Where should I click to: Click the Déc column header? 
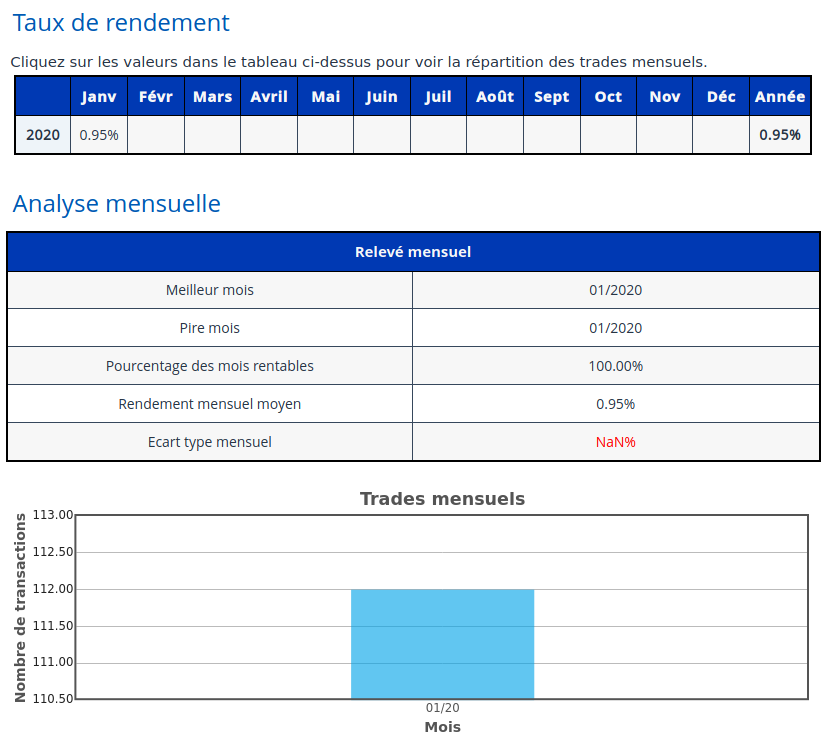pos(721,97)
